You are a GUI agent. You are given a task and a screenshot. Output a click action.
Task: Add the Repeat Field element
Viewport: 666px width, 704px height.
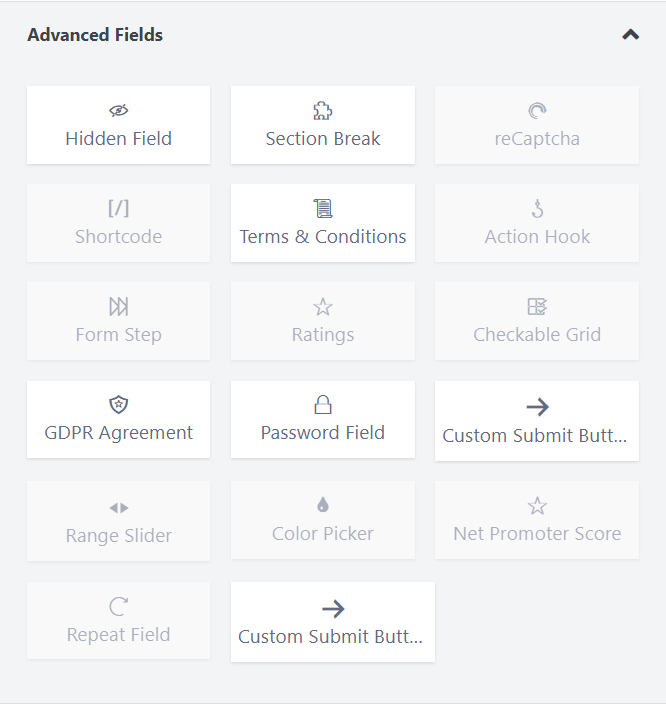point(118,620)
